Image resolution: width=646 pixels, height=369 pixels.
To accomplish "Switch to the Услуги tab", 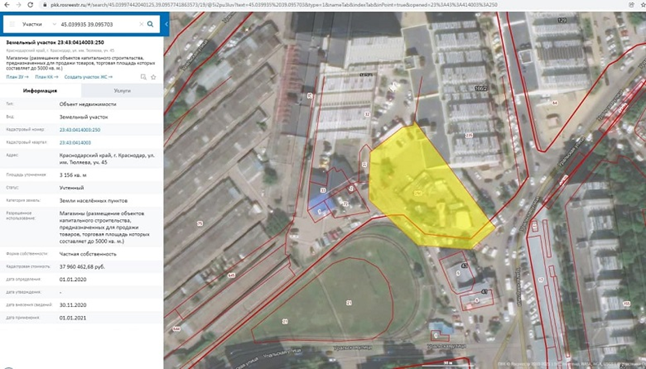I will click(x=122, y=91).
